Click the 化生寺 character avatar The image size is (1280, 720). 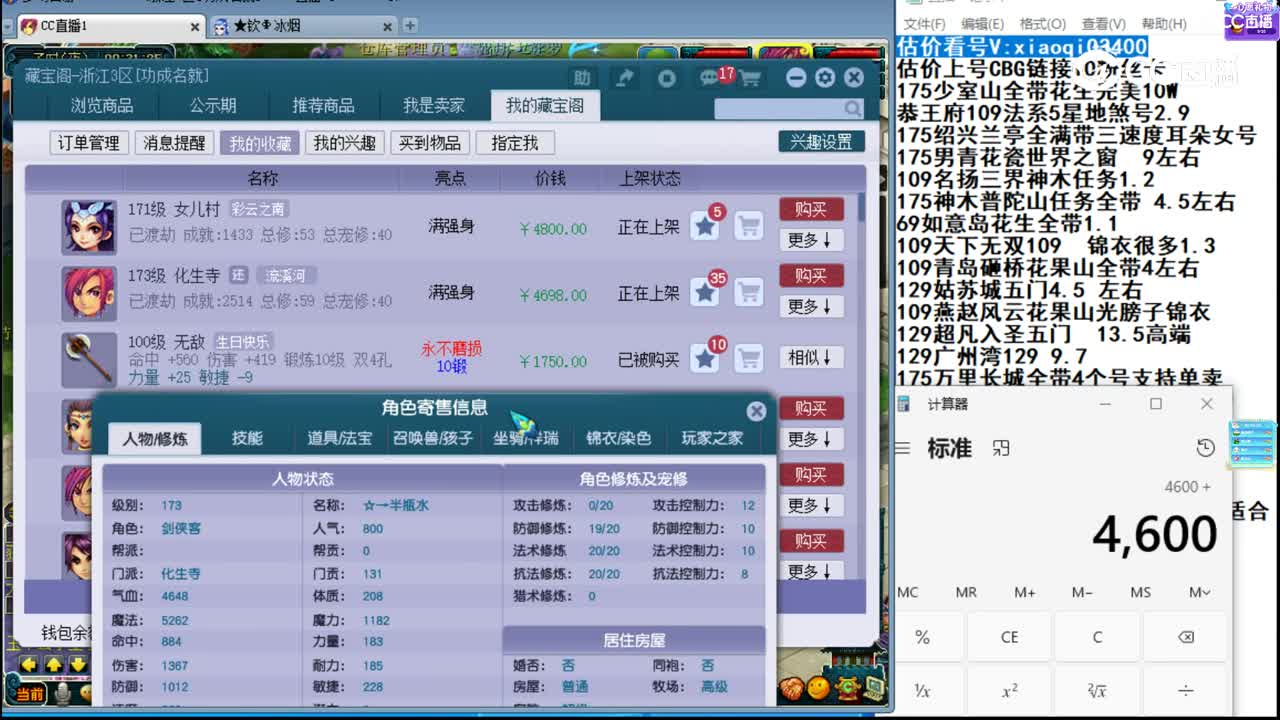point(89,293)
